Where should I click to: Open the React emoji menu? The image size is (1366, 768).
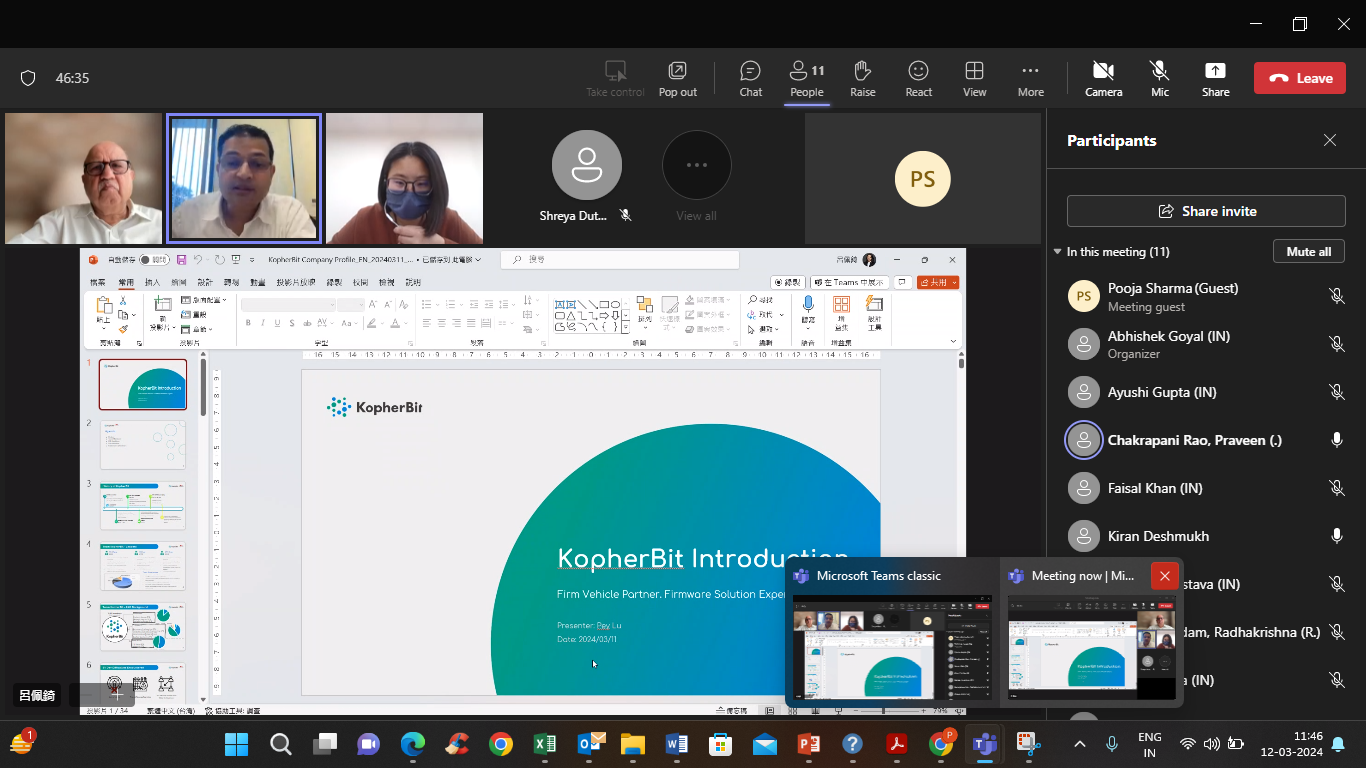click(918, 78)
